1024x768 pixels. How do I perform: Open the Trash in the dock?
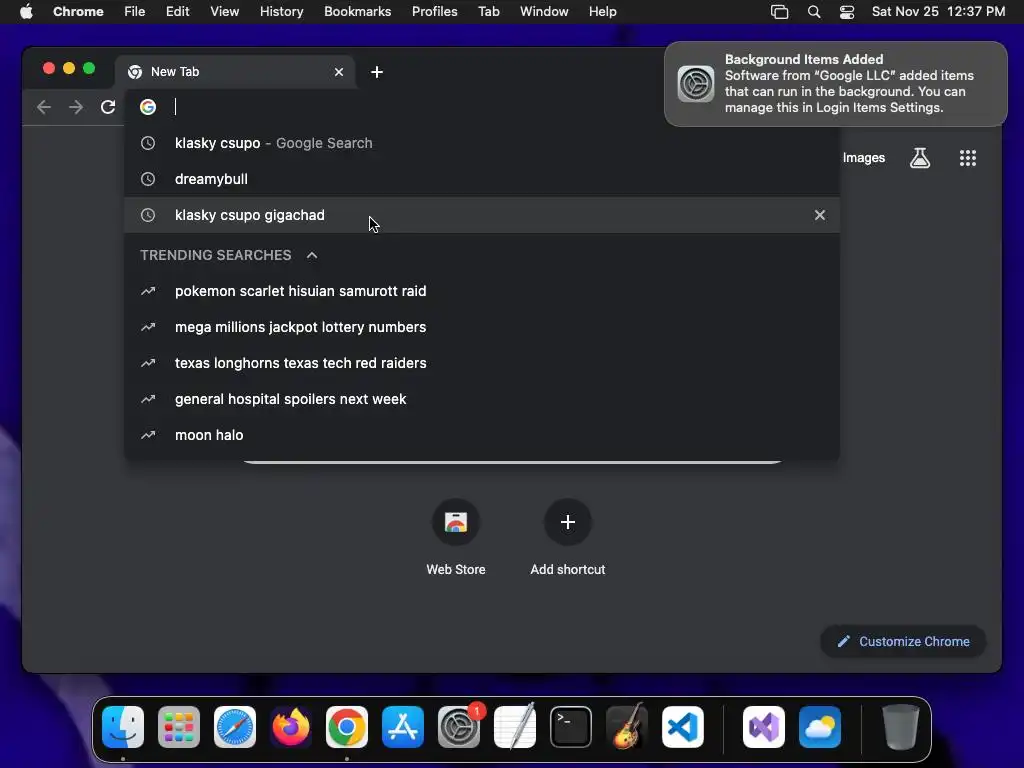901,727
